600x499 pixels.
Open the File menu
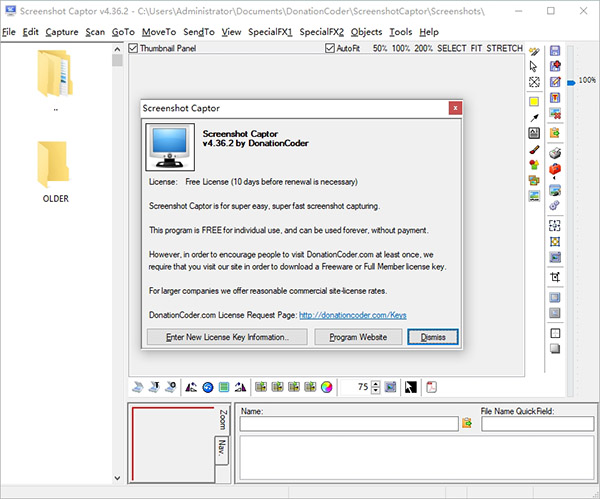(9, 32)
